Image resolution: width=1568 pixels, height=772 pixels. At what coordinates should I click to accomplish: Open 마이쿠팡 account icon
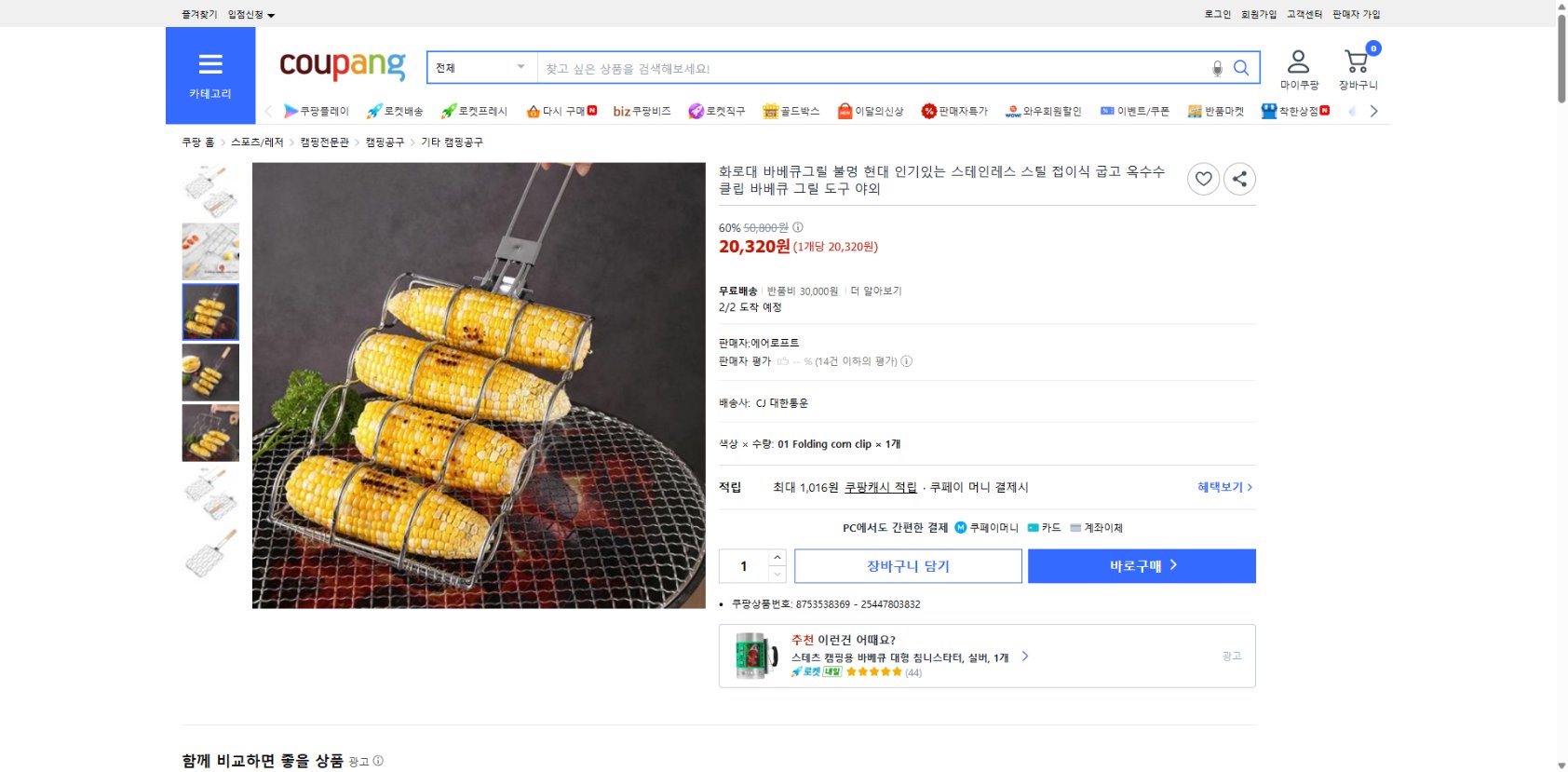coord(1297,61)
